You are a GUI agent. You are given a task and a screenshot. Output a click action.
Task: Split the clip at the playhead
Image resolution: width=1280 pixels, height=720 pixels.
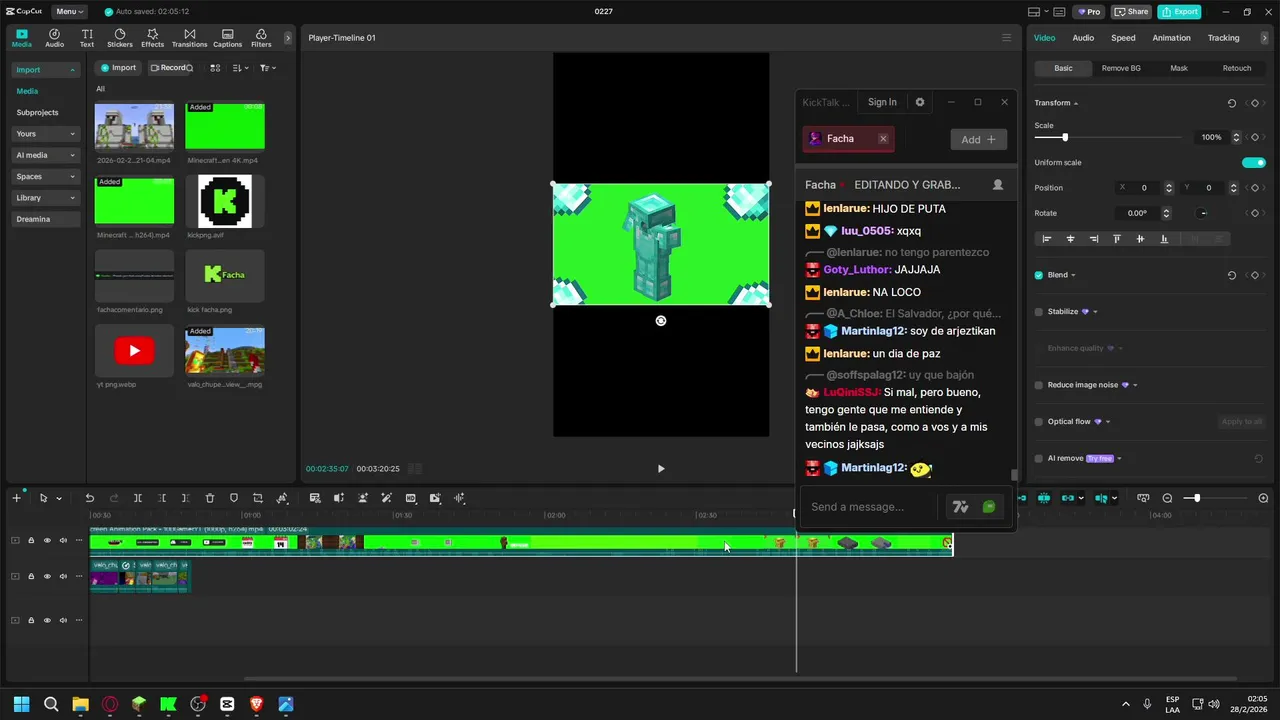(137, 498)
